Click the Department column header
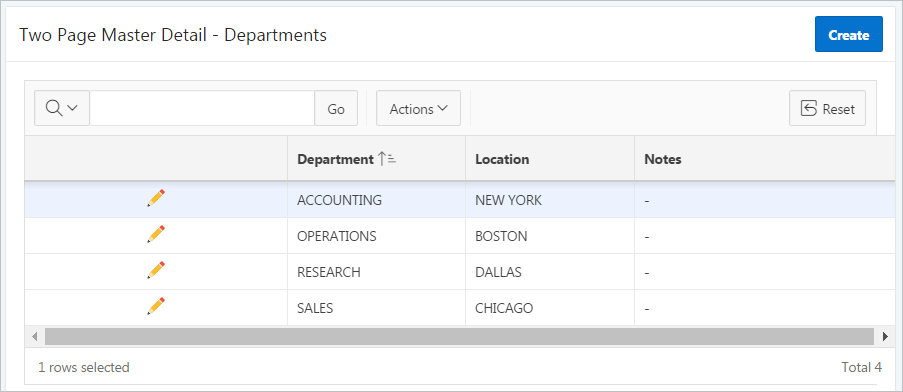This screenshot has width=903, height=392. [336, 159]
